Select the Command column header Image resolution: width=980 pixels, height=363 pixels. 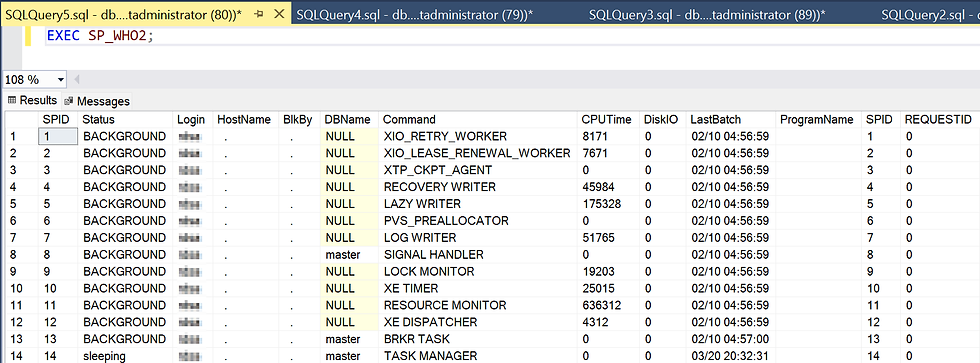[478, 119]
